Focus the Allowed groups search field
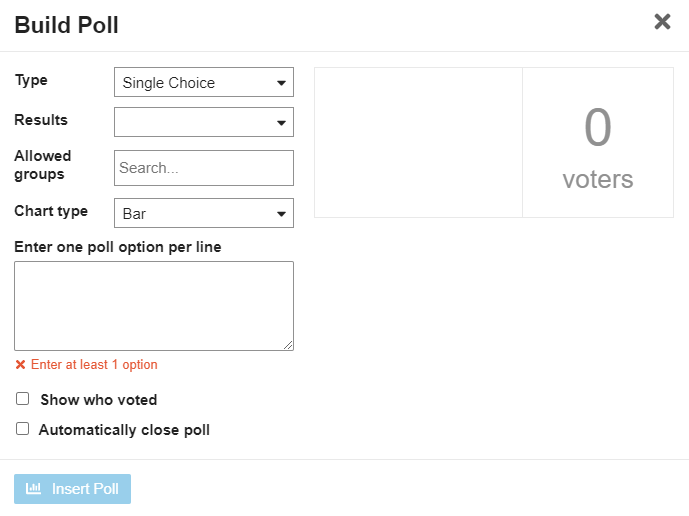Image resolution: width=689 pixels, height=516 pixels. [204, 168]
